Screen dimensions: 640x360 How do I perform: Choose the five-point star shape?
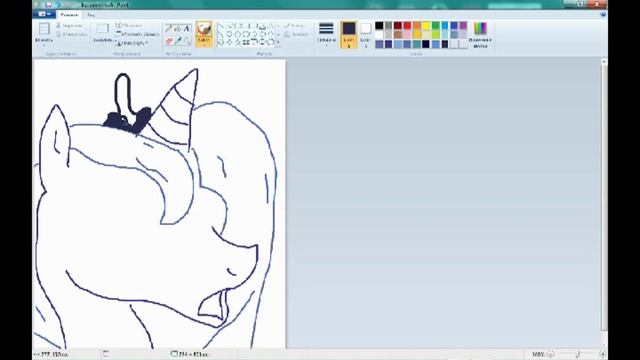[x=237, y=42]
